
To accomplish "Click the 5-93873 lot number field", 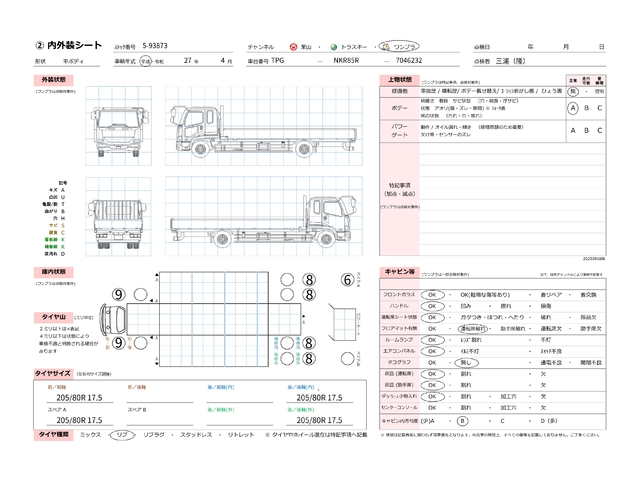I will point(156,47).
